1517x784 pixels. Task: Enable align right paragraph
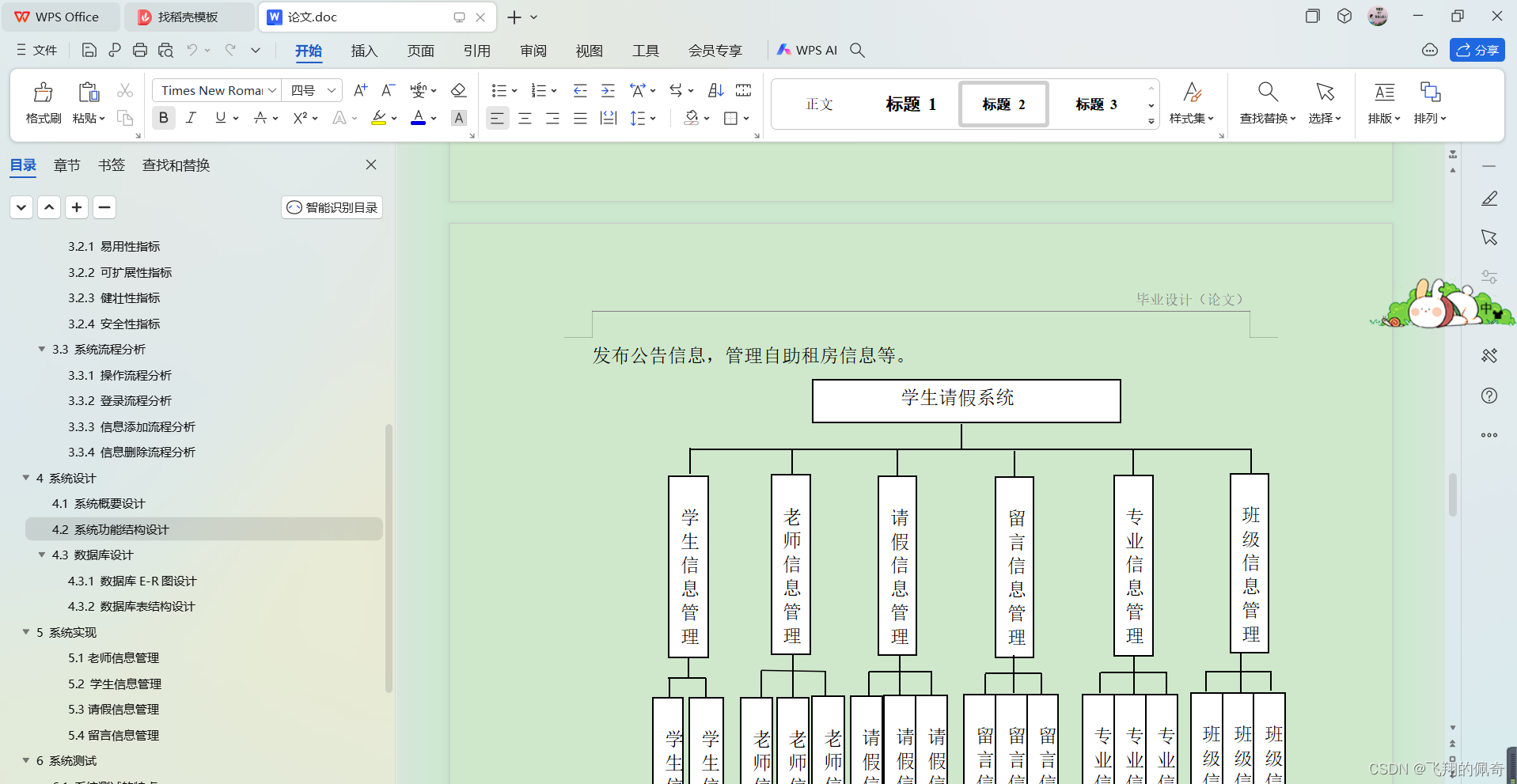click(552, 119)
